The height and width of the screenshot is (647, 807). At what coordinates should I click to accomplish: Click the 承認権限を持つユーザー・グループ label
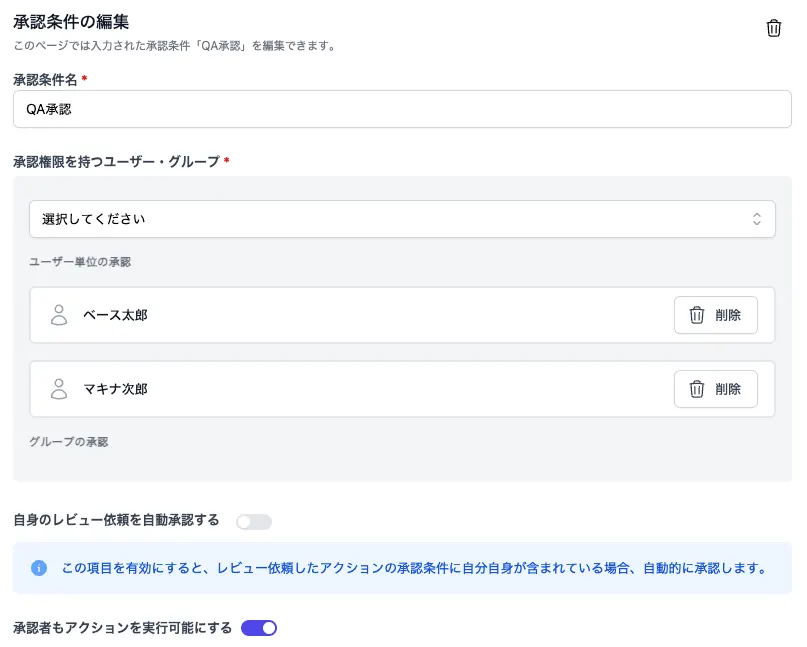pos(116,162)
